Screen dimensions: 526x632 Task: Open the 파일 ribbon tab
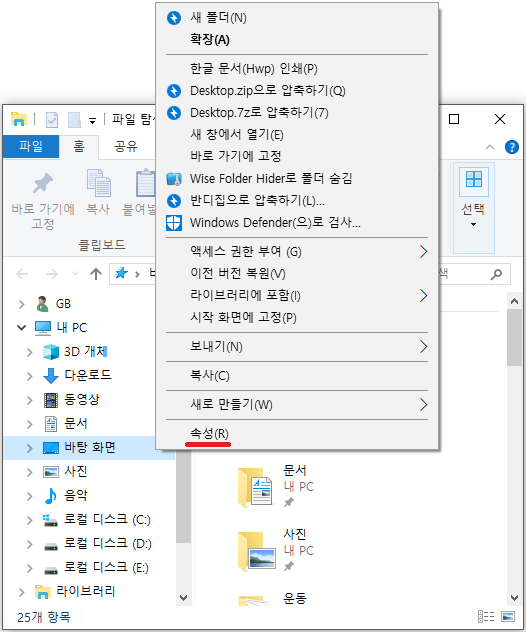(x=31, y=146)
